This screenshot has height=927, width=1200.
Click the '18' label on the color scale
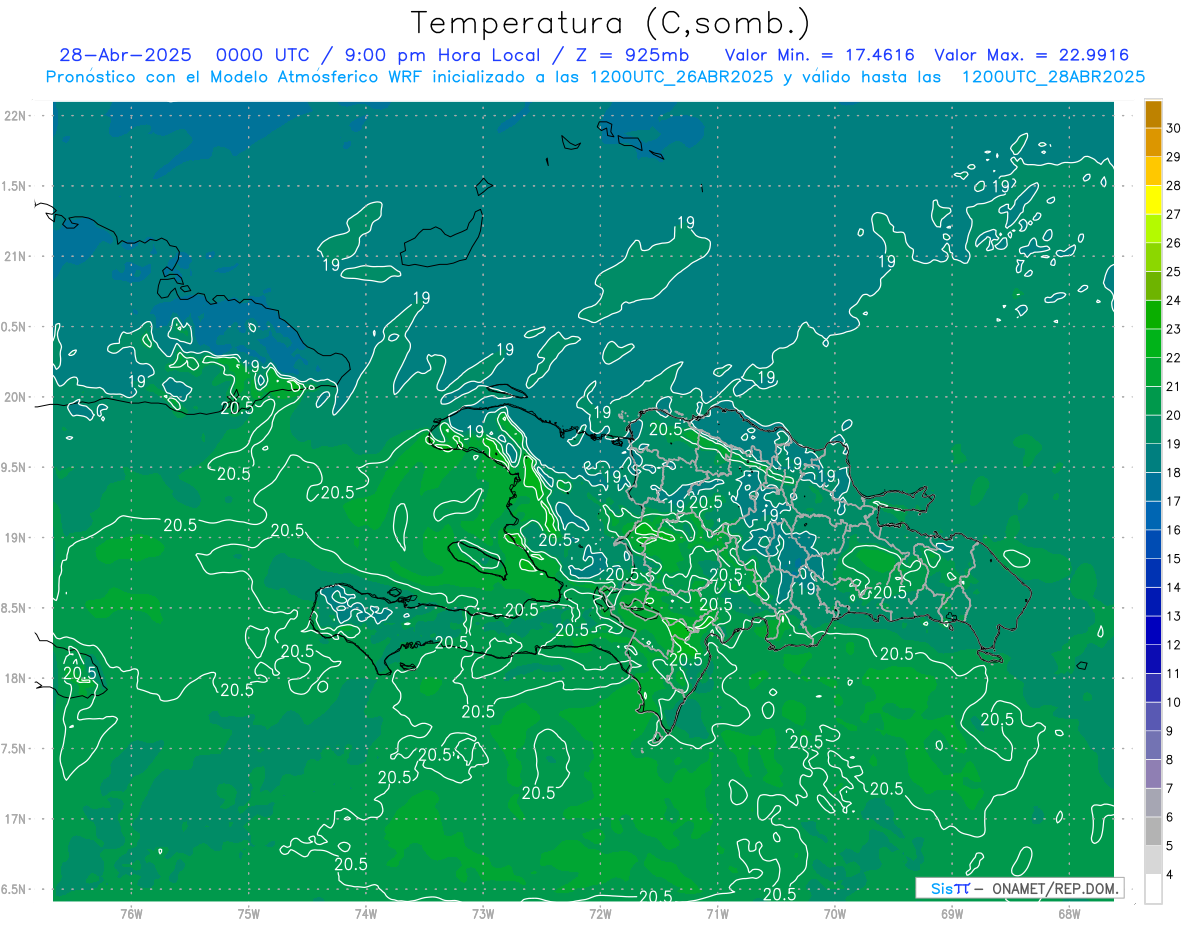(1174, 472)
